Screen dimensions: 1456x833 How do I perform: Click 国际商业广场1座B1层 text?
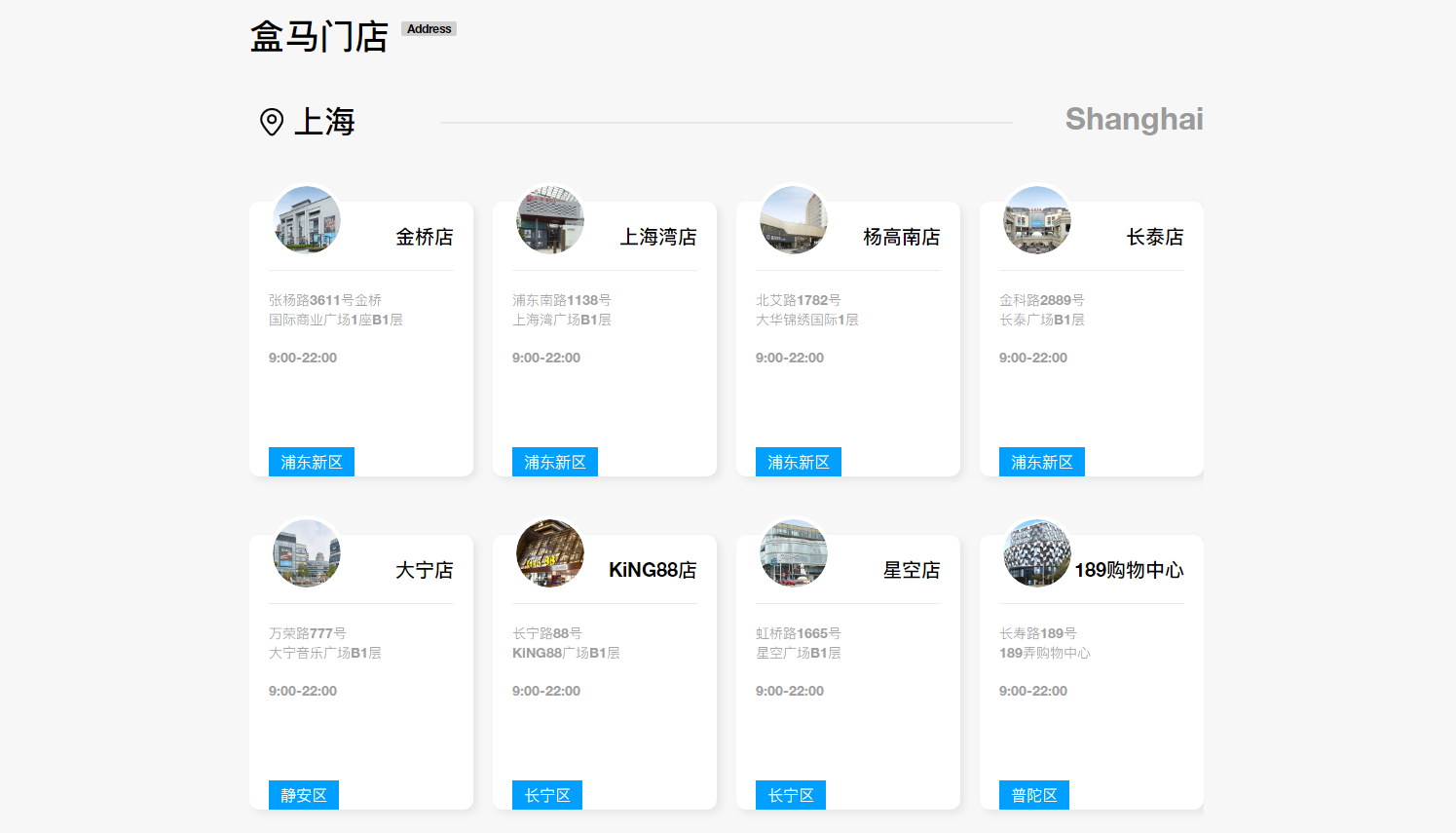tap(336, 320)
